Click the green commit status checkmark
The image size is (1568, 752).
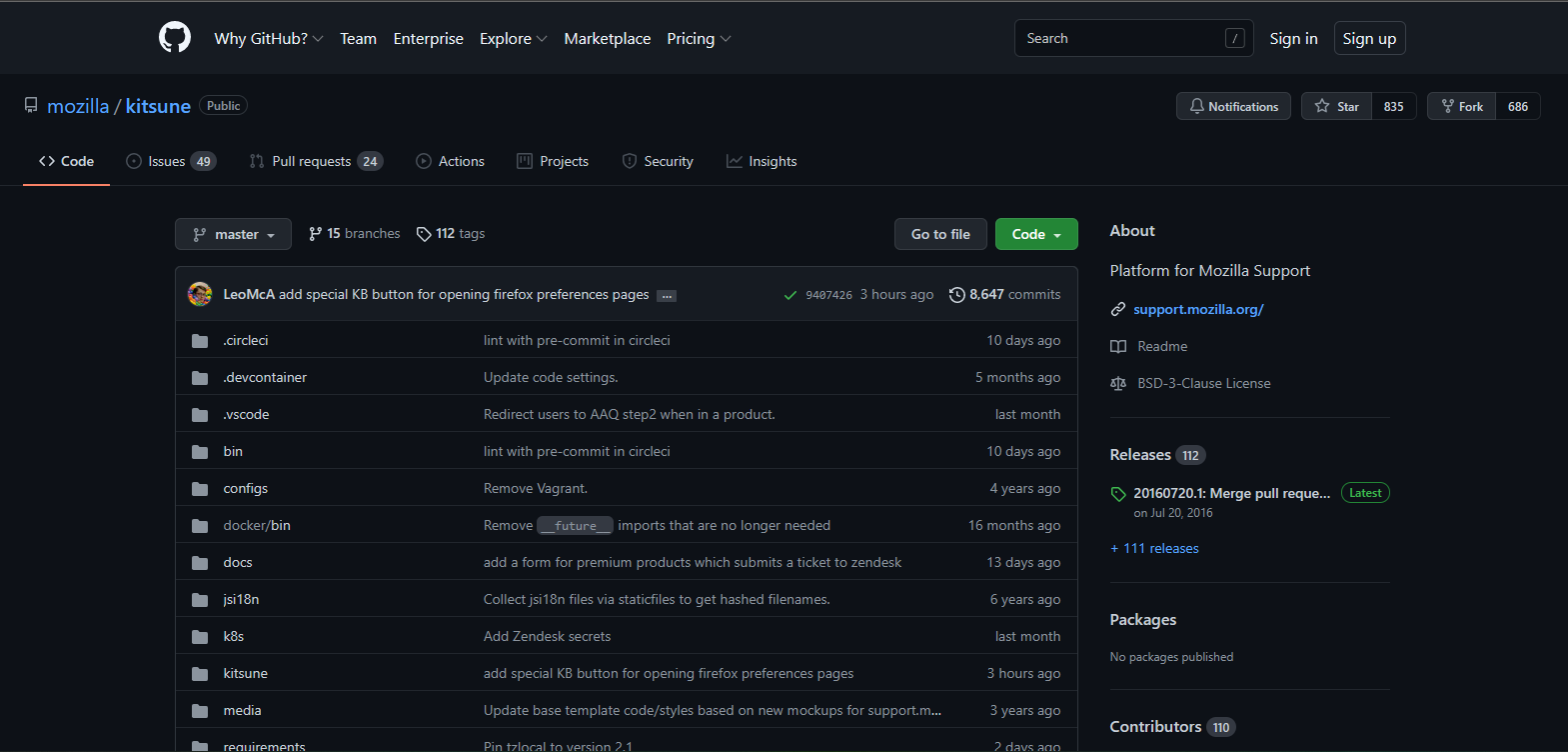(x=790, y=295)
